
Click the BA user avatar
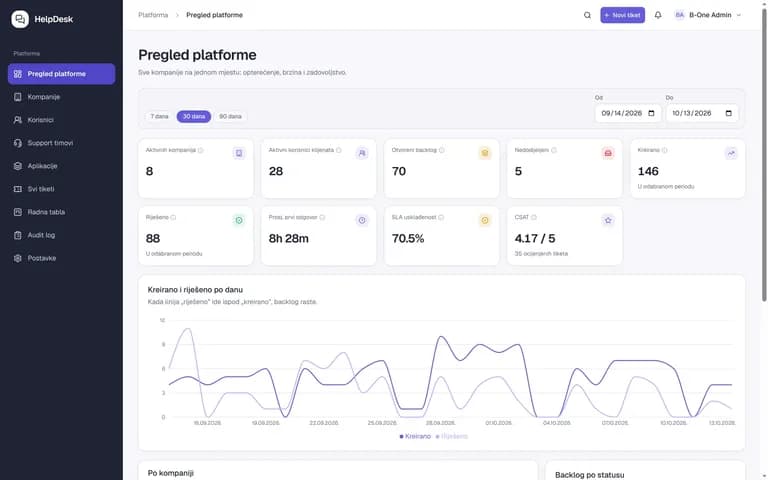(x=679, y=15)
